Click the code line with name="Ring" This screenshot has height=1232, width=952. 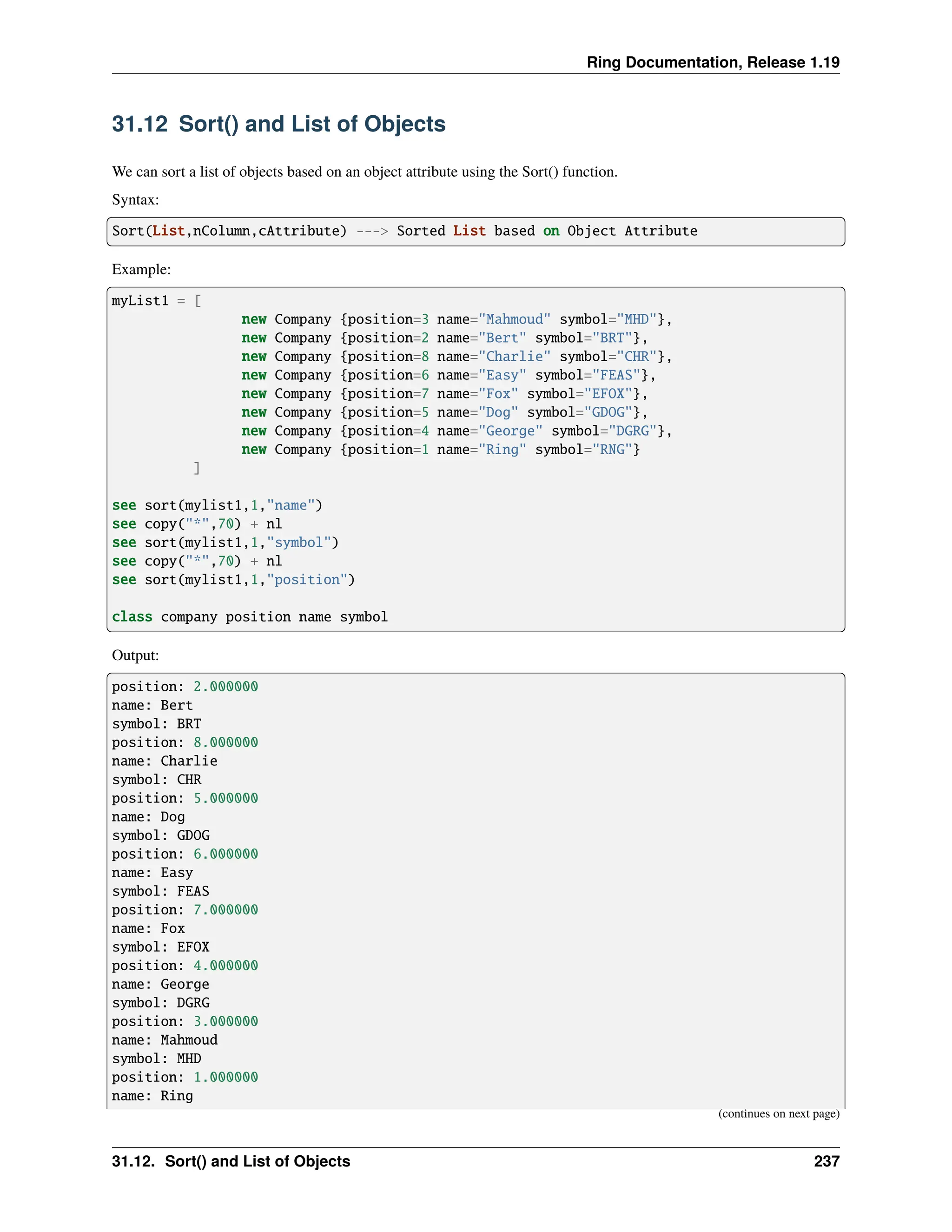(x=441, y=450)
